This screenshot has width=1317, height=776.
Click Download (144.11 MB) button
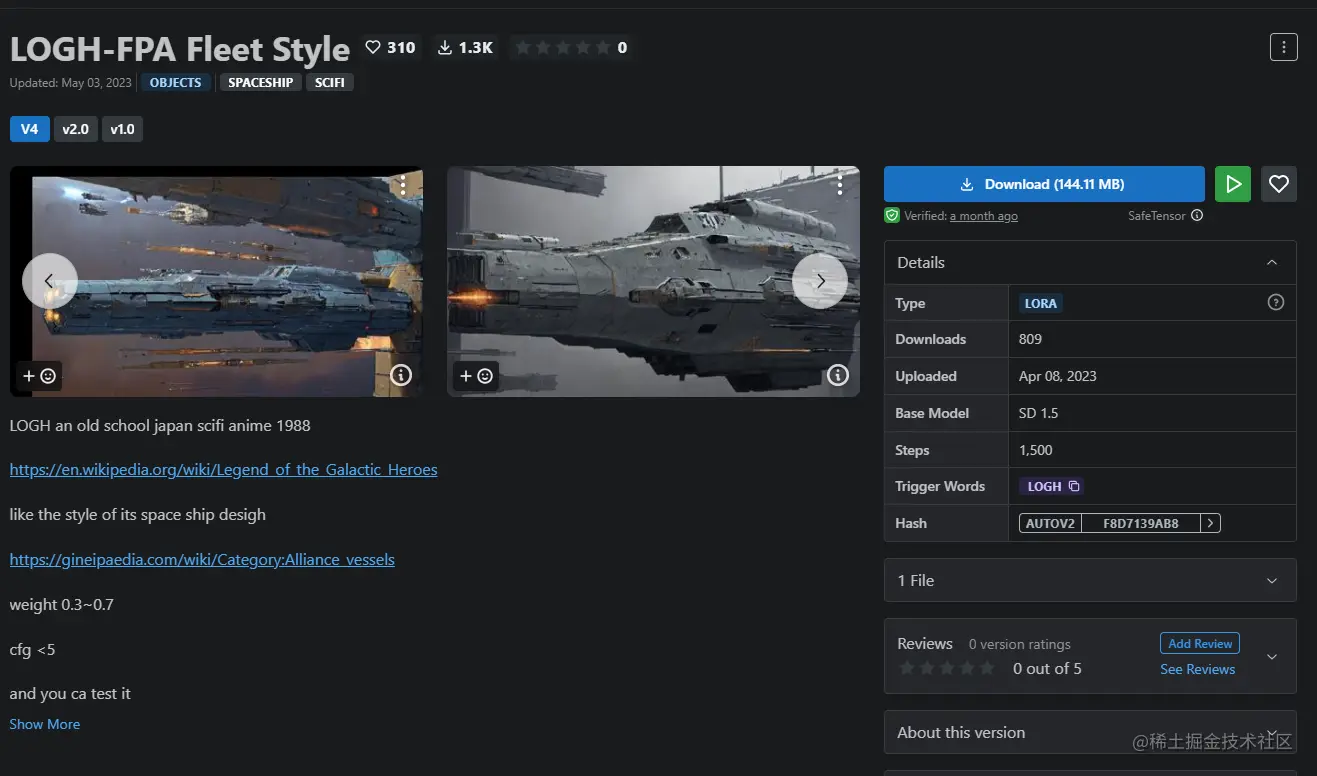(x=1044, y=184)
